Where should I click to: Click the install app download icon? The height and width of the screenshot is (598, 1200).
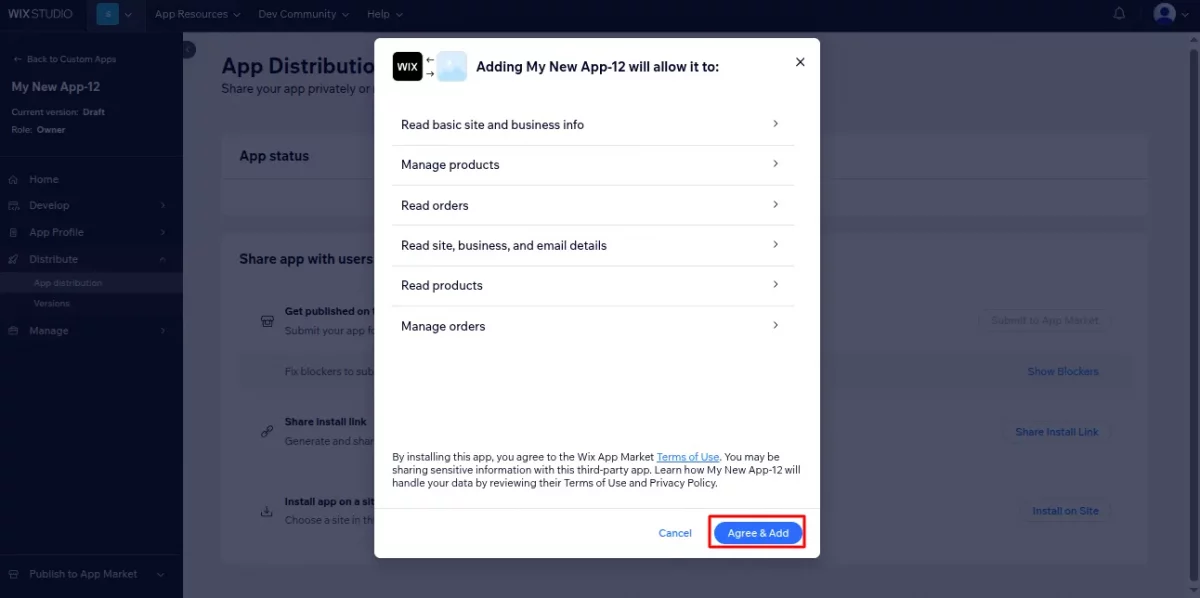point(267,511)
